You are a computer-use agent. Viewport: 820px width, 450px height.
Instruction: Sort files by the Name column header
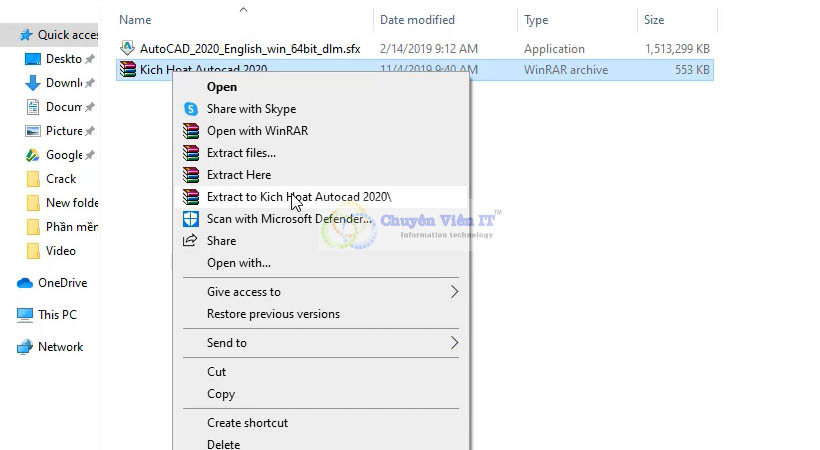[x=135, y=20]
